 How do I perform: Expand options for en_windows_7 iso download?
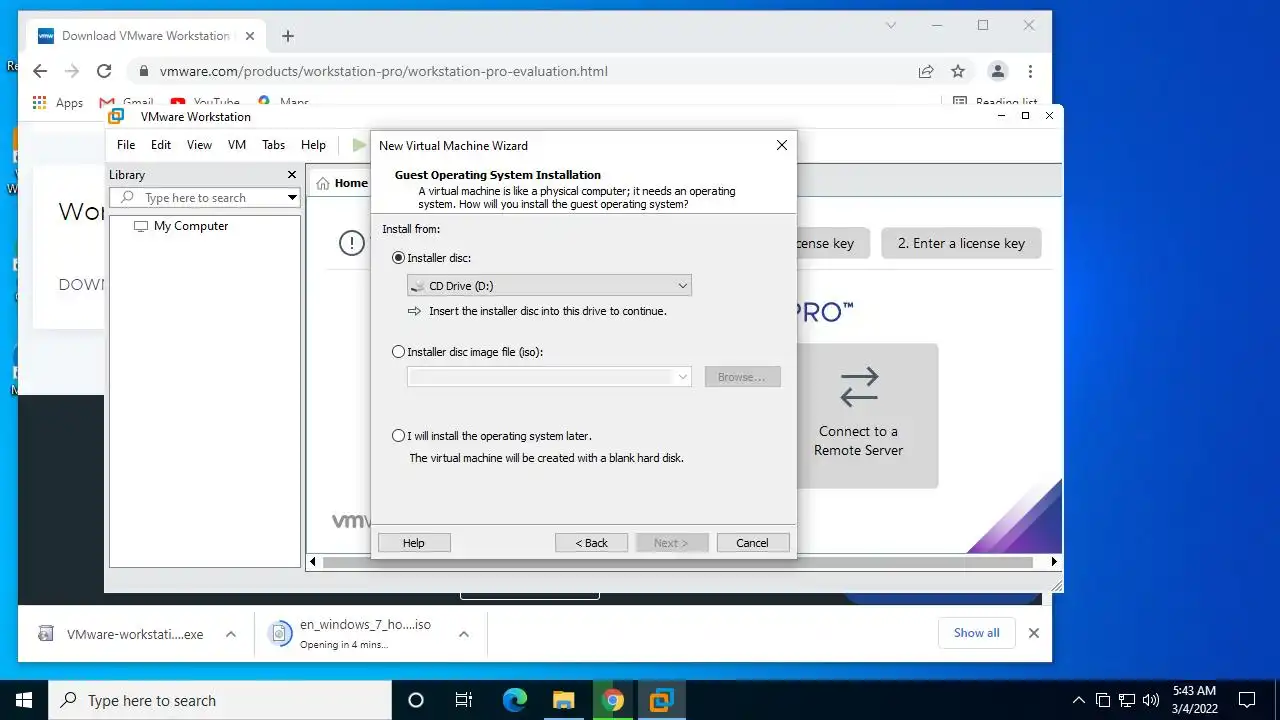(x=464, y=634)
